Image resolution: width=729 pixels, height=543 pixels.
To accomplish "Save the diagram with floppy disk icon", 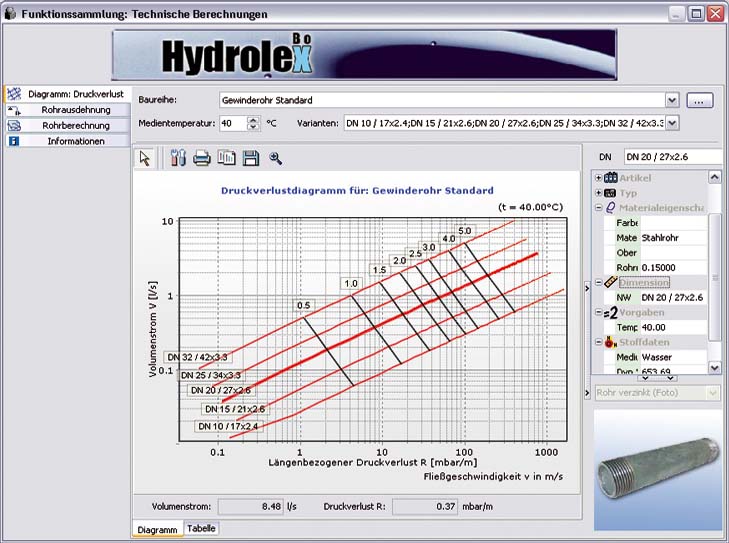I will pyautogui.click(x=250, y=158).
